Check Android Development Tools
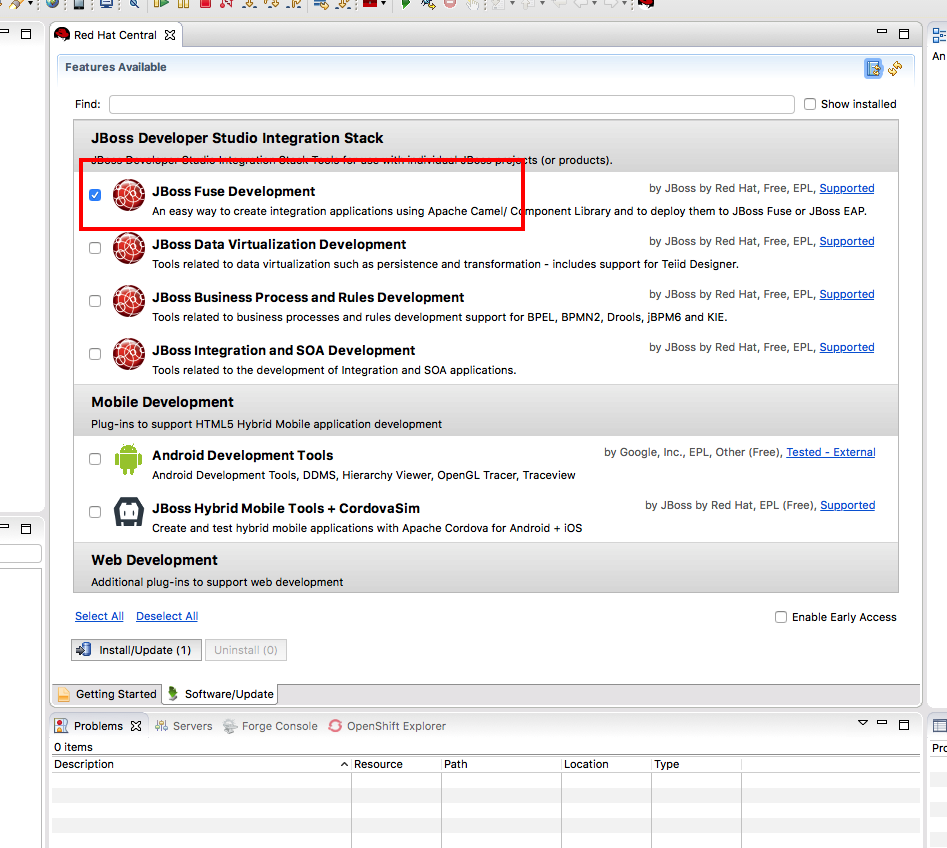Screen dimensions: 947x848 95,459
